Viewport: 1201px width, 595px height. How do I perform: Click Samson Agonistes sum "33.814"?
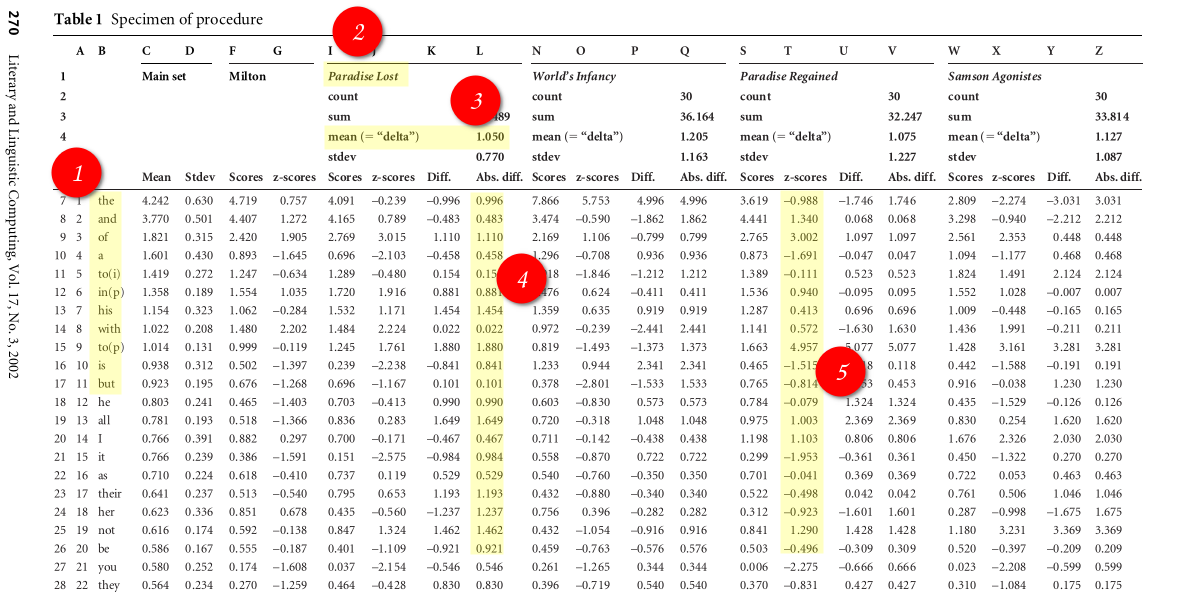[1113, 116]
